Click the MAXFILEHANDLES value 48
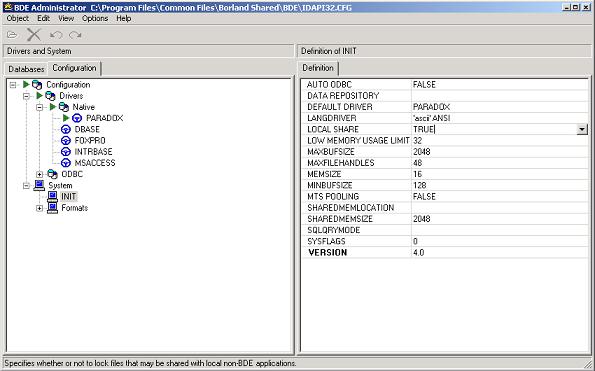This screenshot has width=595, height=371. click(417, 163)
